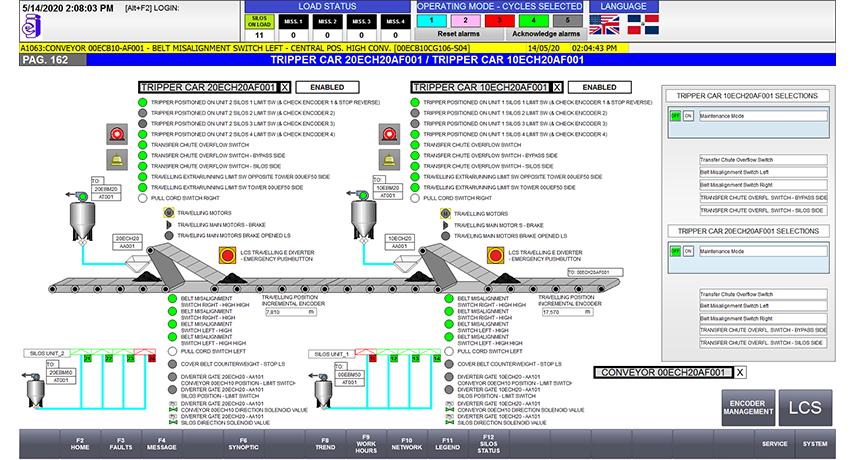
Task: Click emergency pushbutton icon for tripper 10ECH20AF001
Action: point(495,255)
